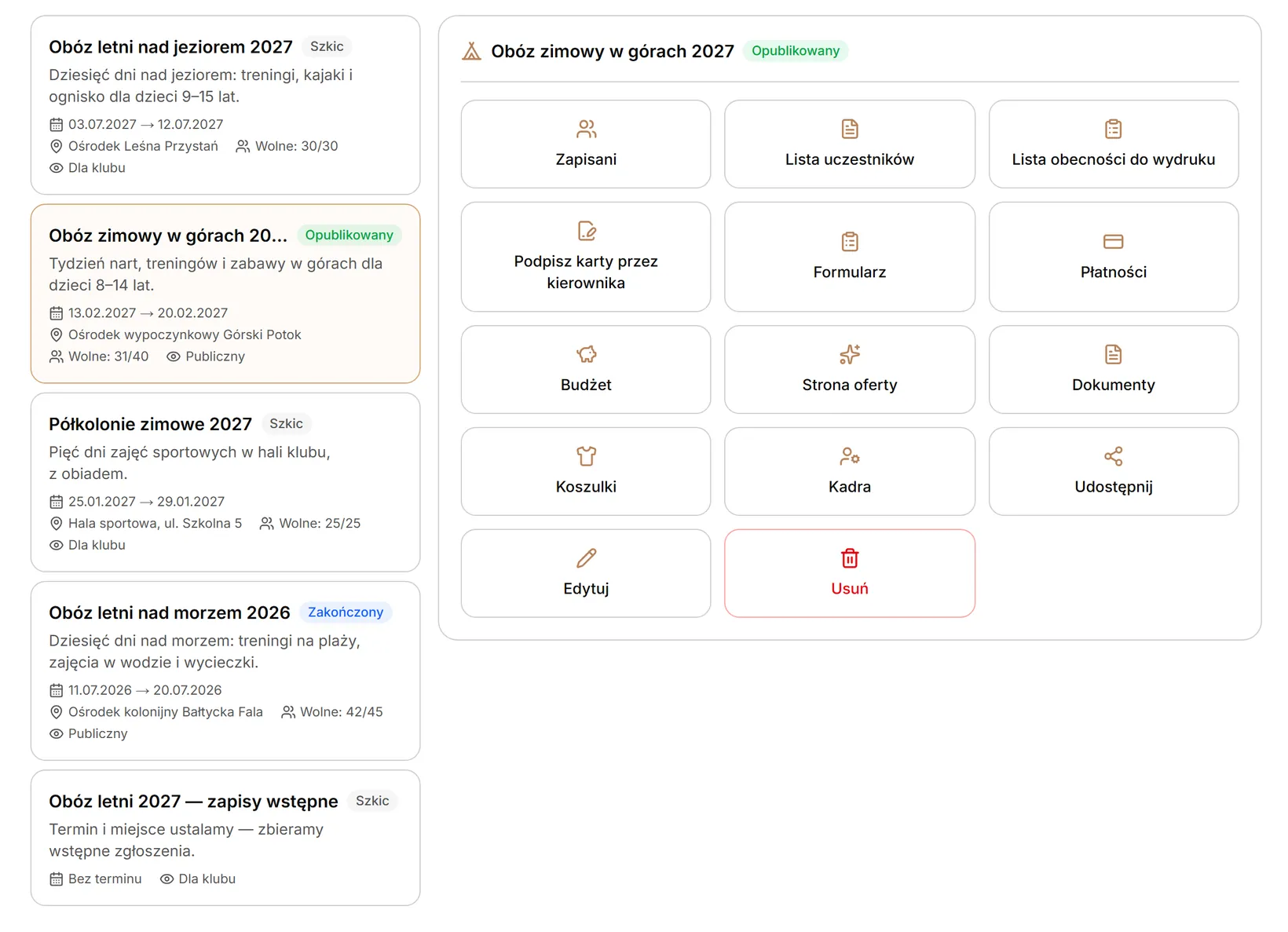Viewport: 1288px width, 932px height.
Task: Click the text Ośrodek Leśna Przystań
Action: coord(143,146)
